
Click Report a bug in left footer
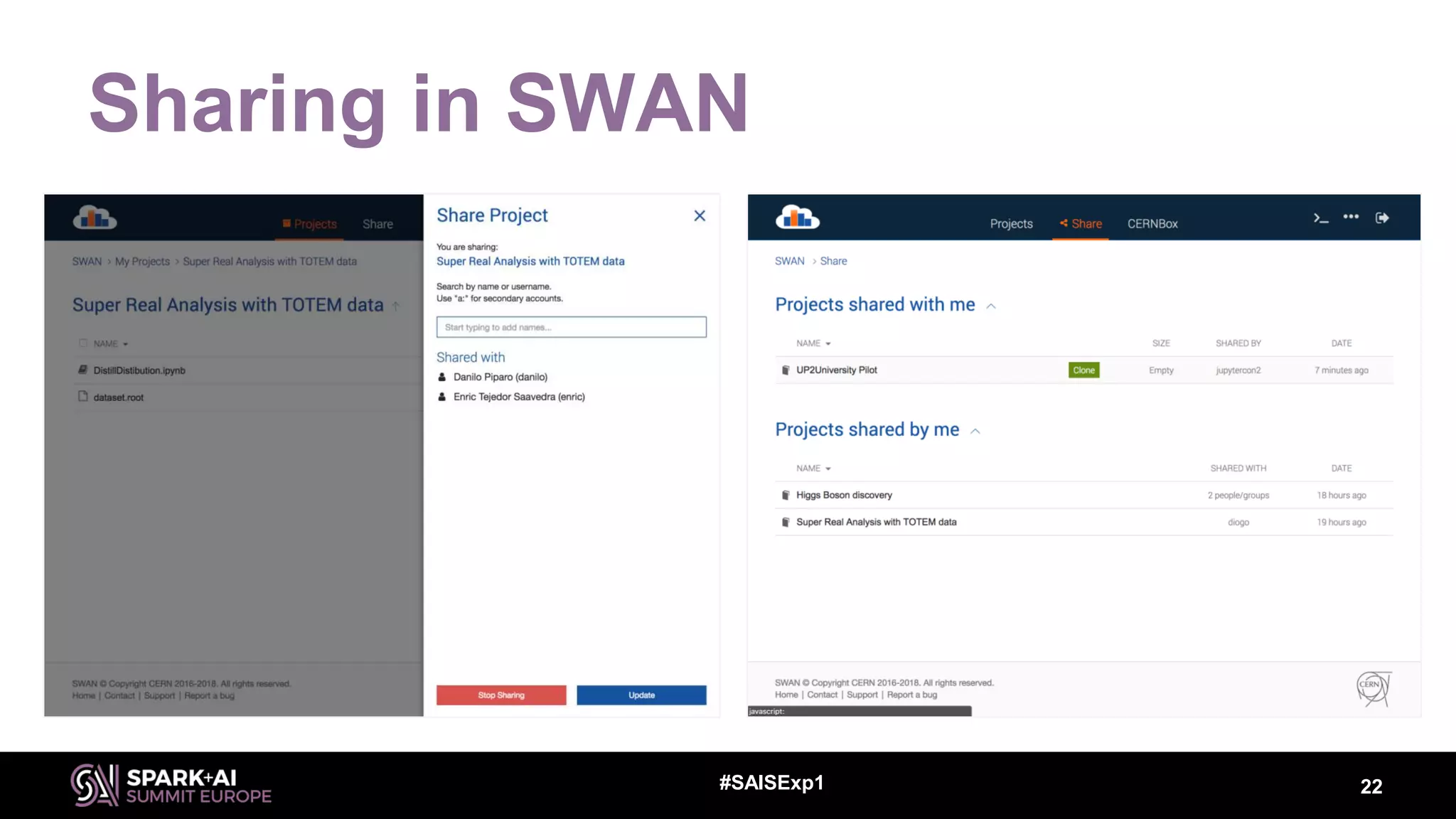coord(209,695)
